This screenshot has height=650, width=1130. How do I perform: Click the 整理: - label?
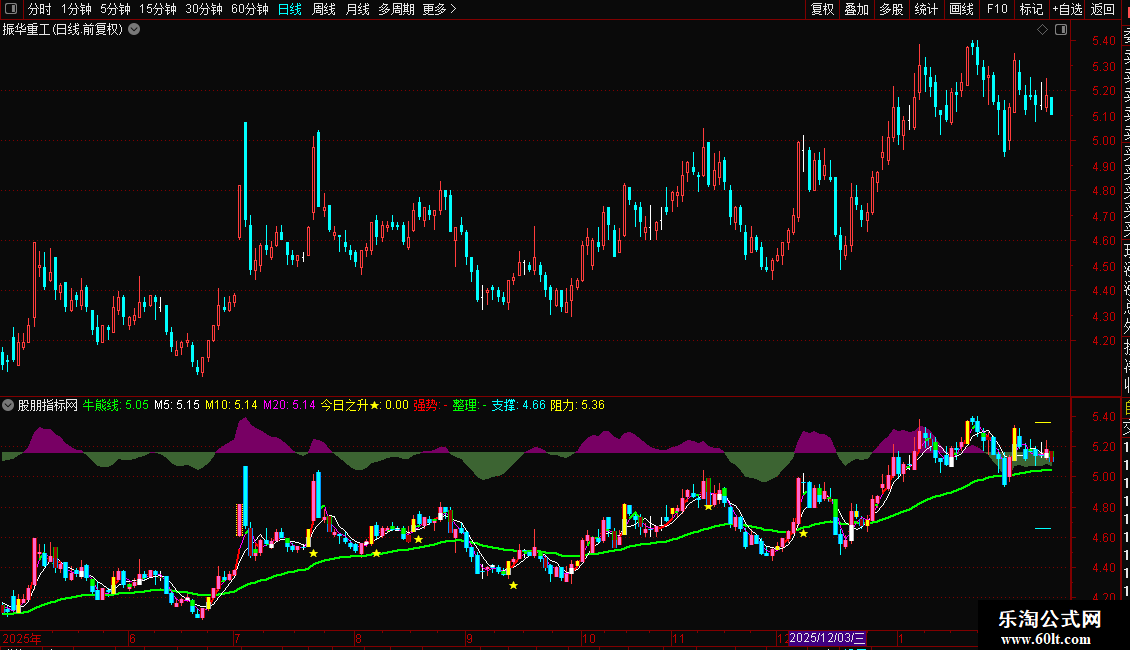tap(469, 405)
